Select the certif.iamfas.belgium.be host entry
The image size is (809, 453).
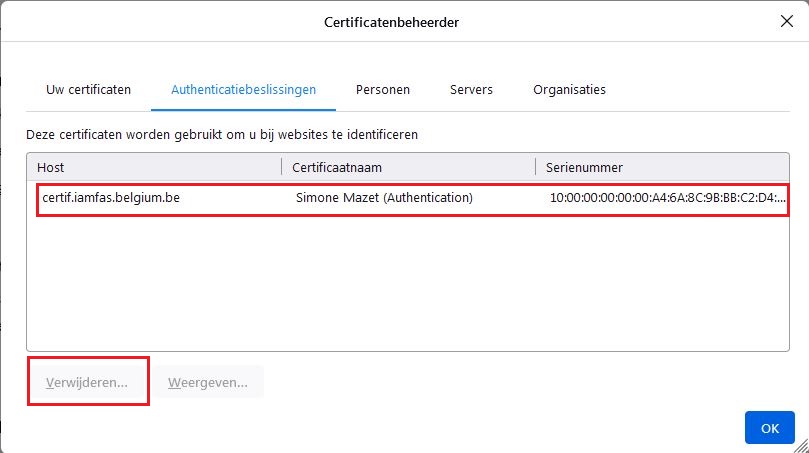[111, 198]
